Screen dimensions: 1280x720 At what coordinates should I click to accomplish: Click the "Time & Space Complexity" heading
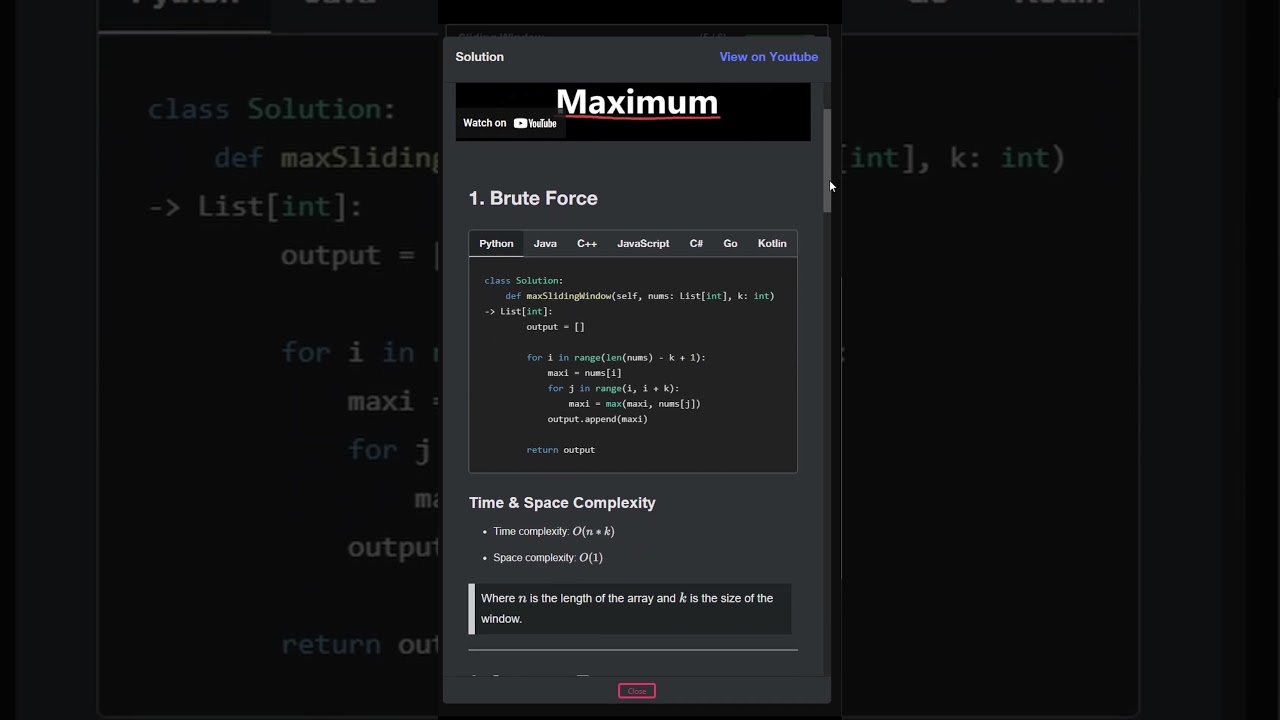click(x=562, y=503)
